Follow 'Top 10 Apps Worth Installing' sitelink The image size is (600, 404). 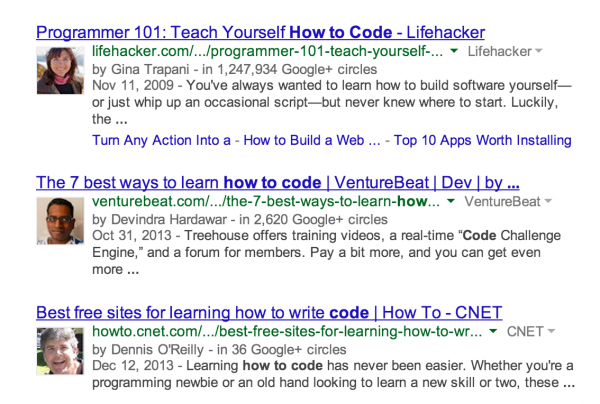pos(483,140)
